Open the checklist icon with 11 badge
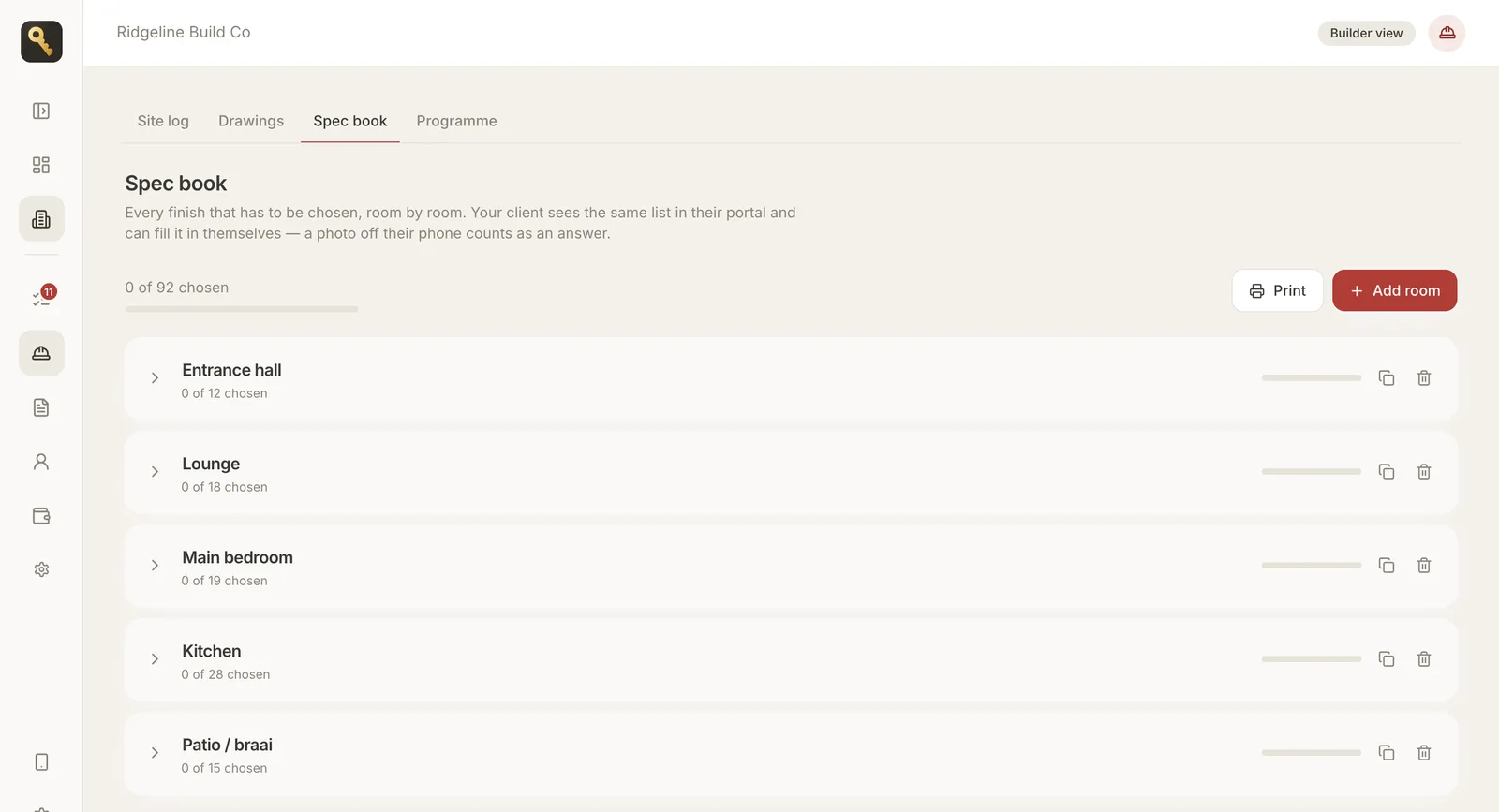 click(41, 298)
